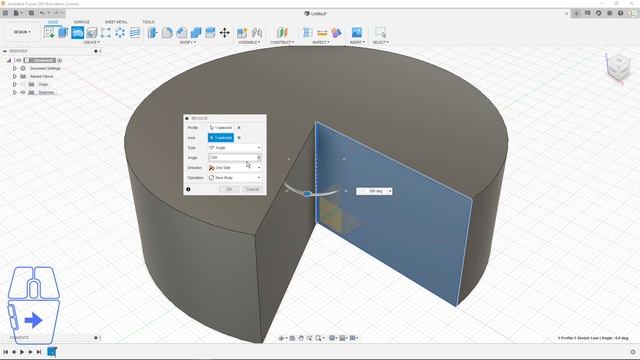640x360 pixels.
Task: Expand the Document Settings node
Action: point(15,68)
